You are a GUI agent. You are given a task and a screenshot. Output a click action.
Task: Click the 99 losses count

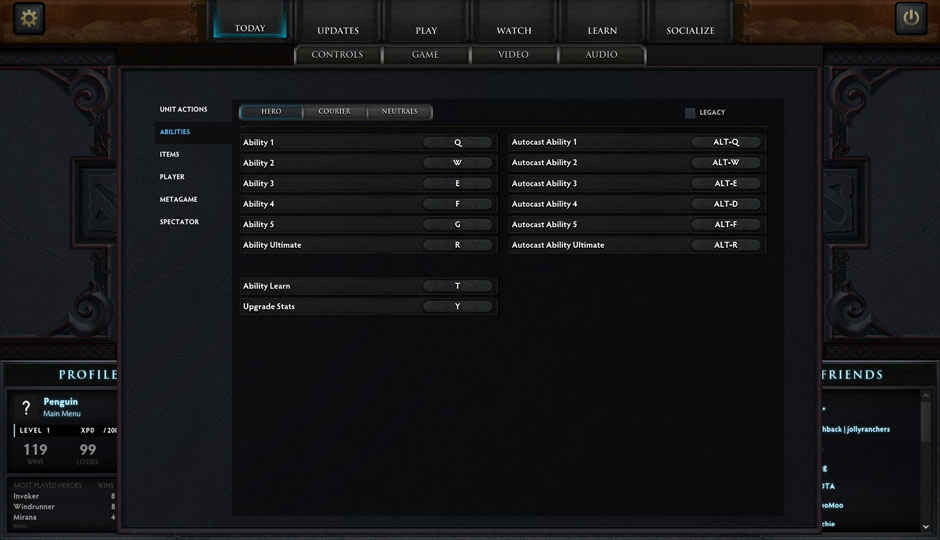pyautogui.click(x=88, y=450)
